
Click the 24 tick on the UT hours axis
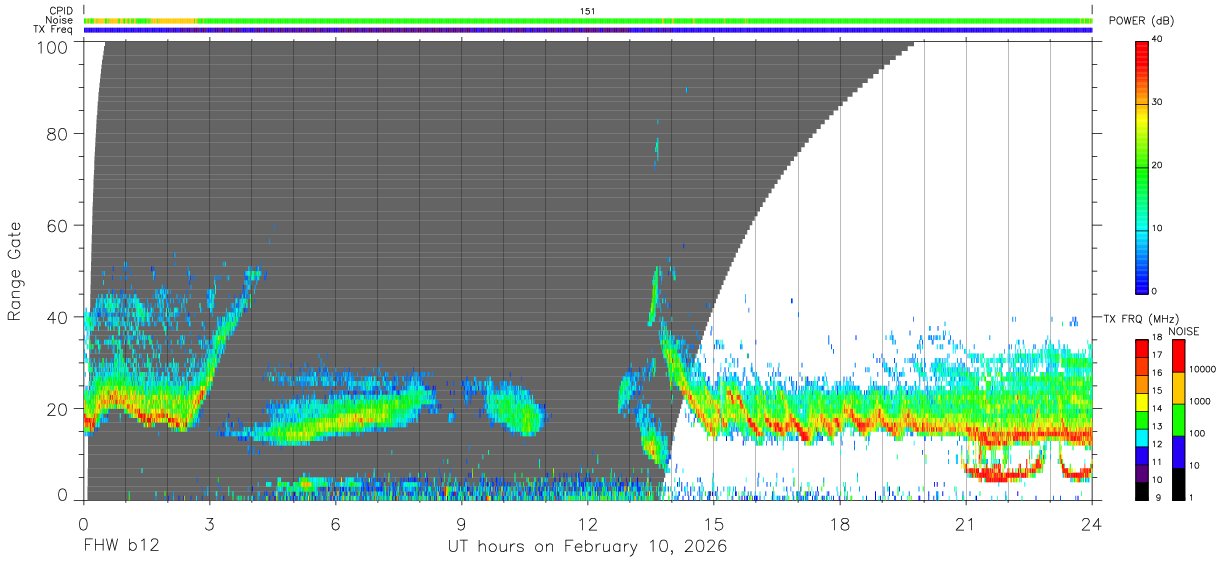coord(1092,523)
